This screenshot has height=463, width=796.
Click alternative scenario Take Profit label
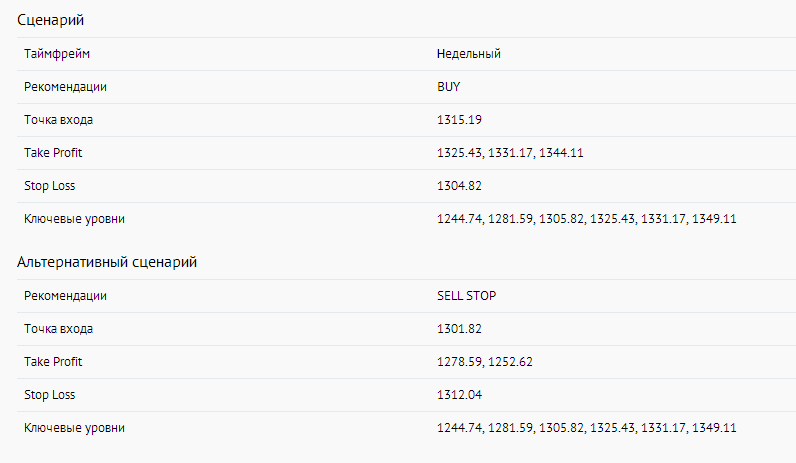click(x=53, y=362)
